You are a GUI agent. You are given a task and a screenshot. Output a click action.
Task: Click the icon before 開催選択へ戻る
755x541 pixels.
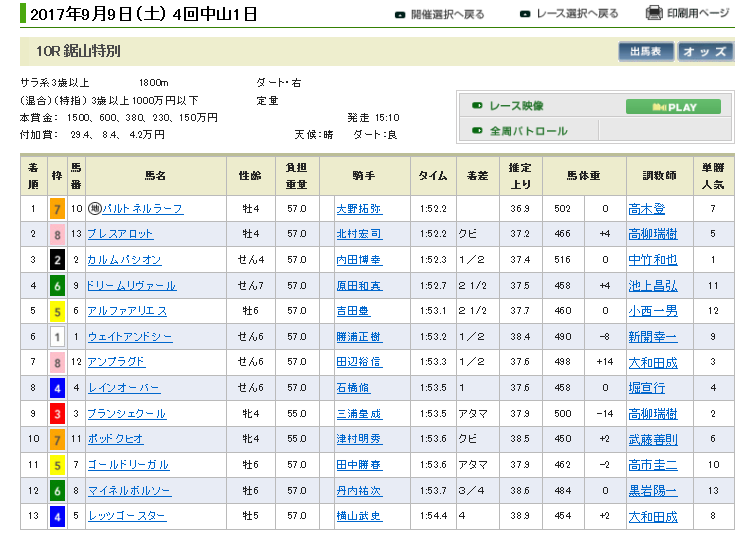point(400,15)
